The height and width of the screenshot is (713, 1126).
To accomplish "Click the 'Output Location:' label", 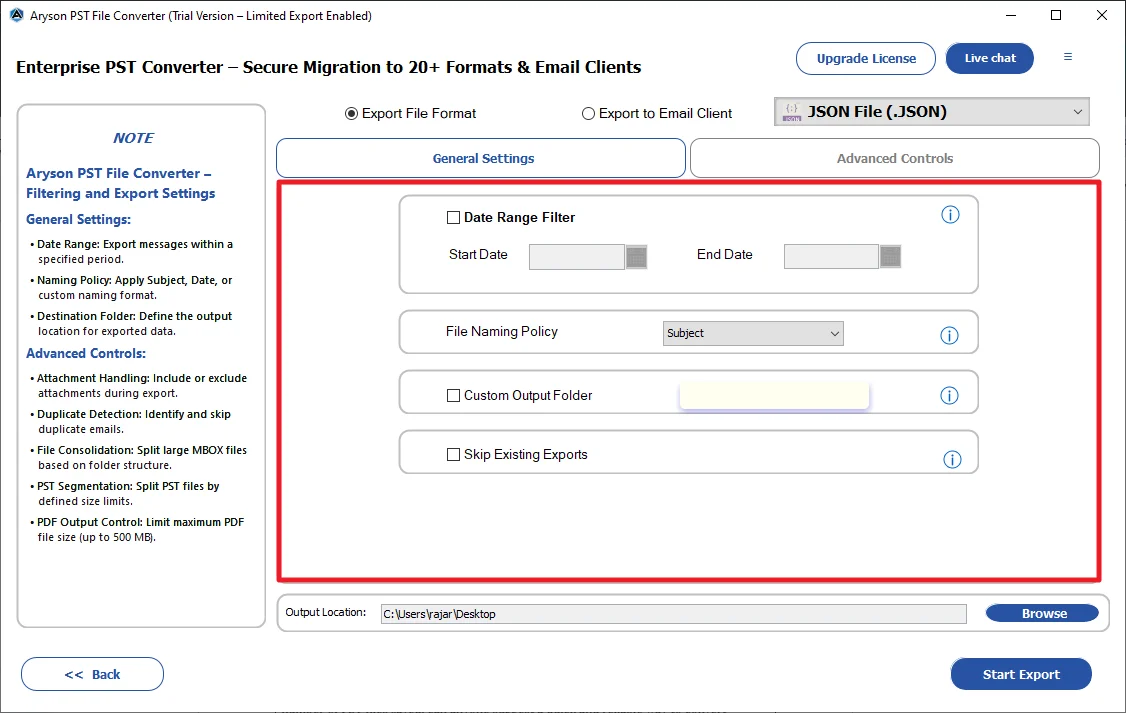I will pos(325,612).
